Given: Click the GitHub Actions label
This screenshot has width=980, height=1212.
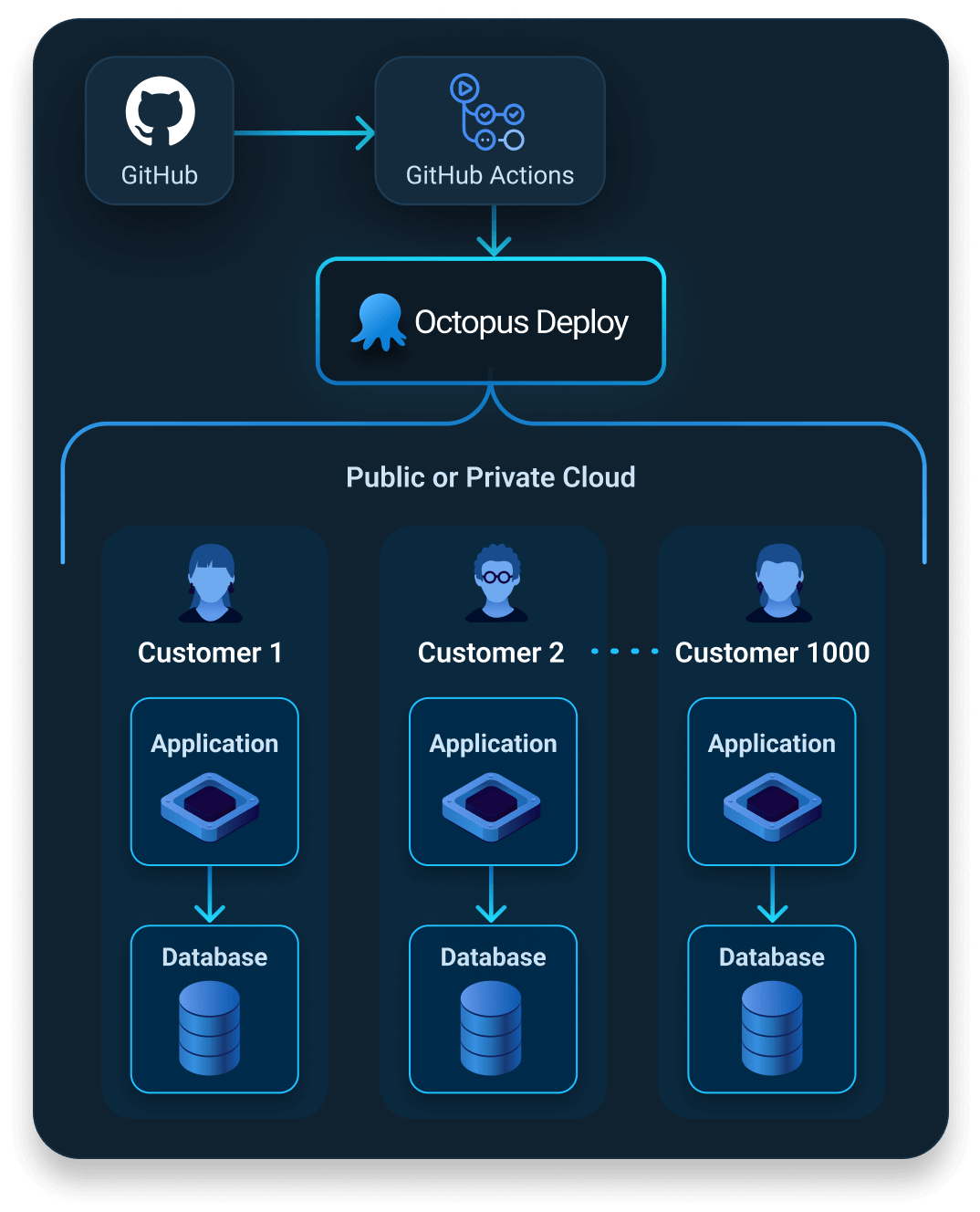Looking at the screenshot, I should [490, 175].
